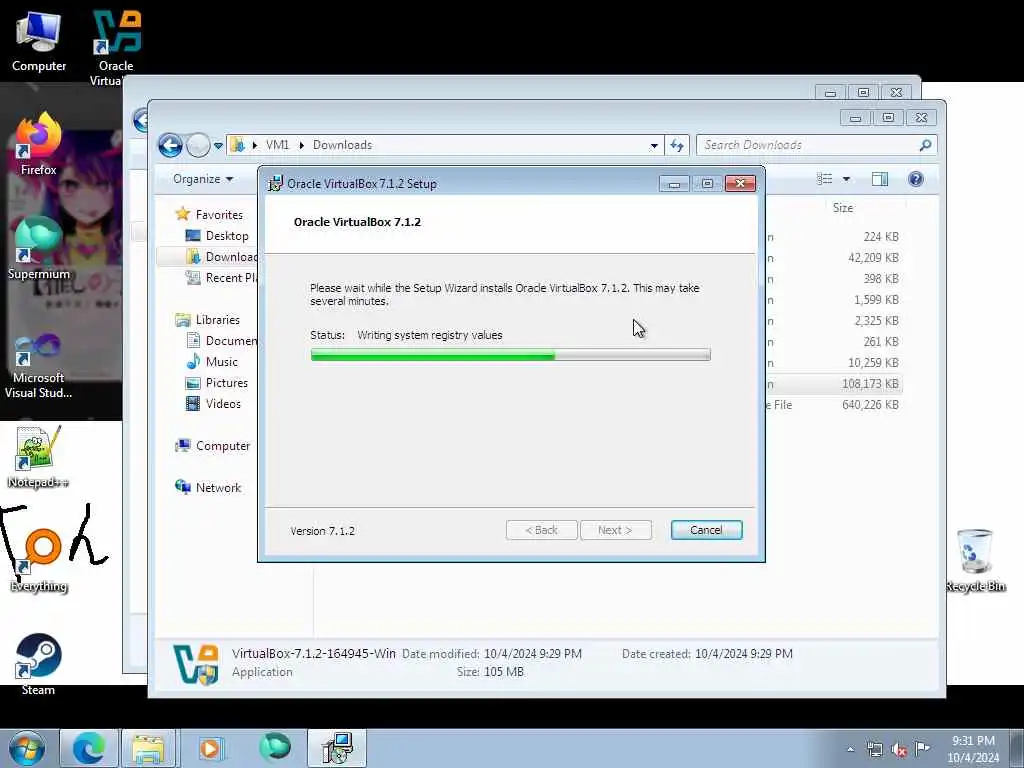Screen dimensions: 1024x768
Task: Select Libraries in navigation pane
Action: 217,319
